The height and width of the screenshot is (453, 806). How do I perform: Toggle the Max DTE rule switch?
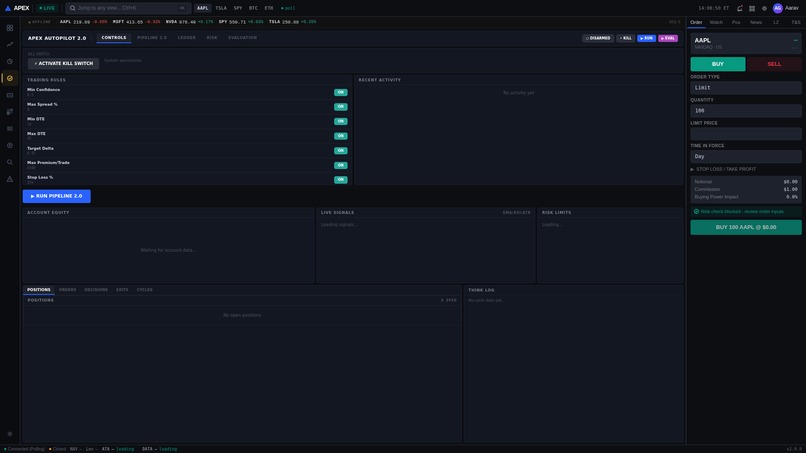pyautogui.click(x=341, y=136)
